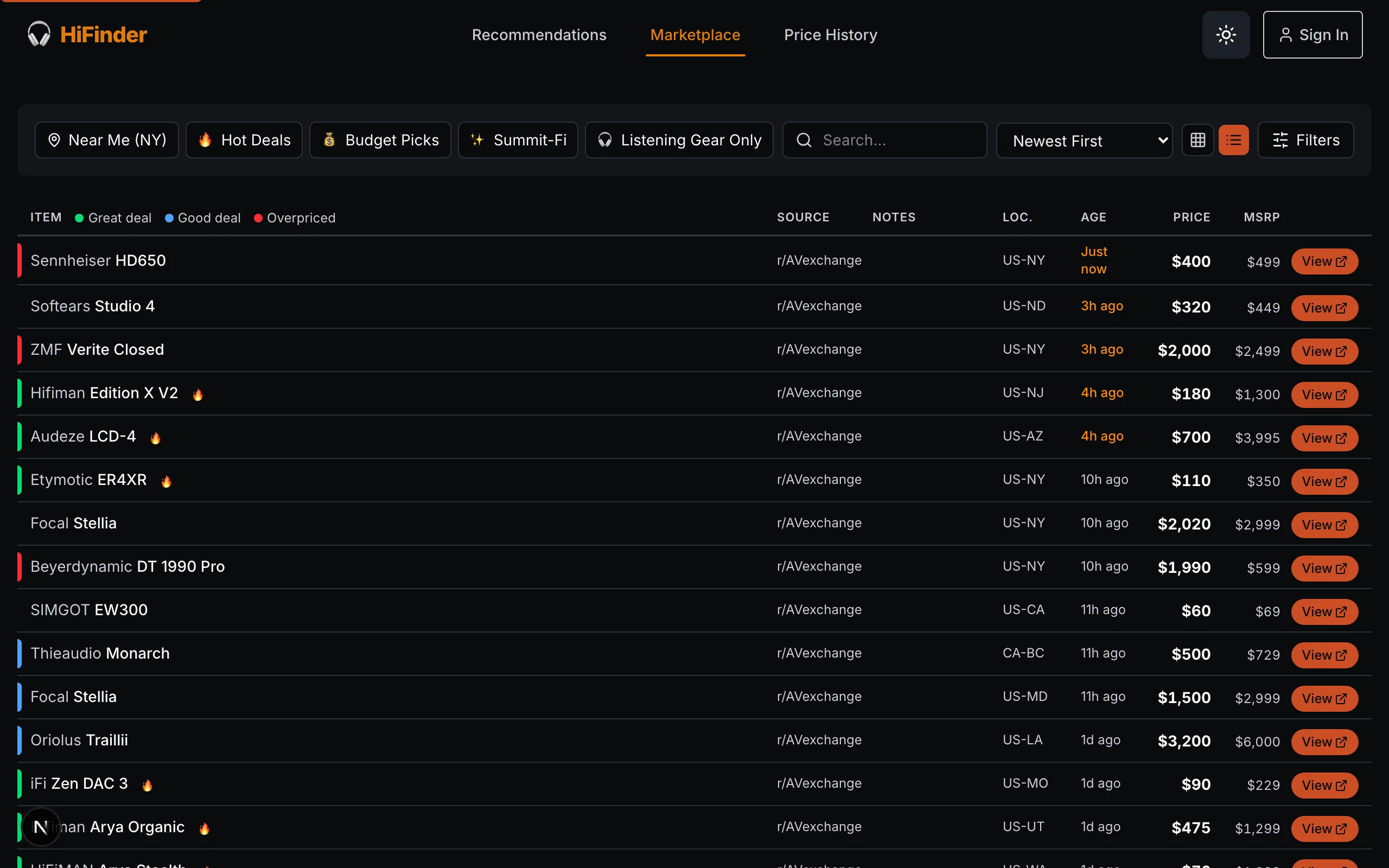The height and width of the screenshot is (868, 1389).
Task: Select the Oriolus Traillii item name
Action: [79, 740]
